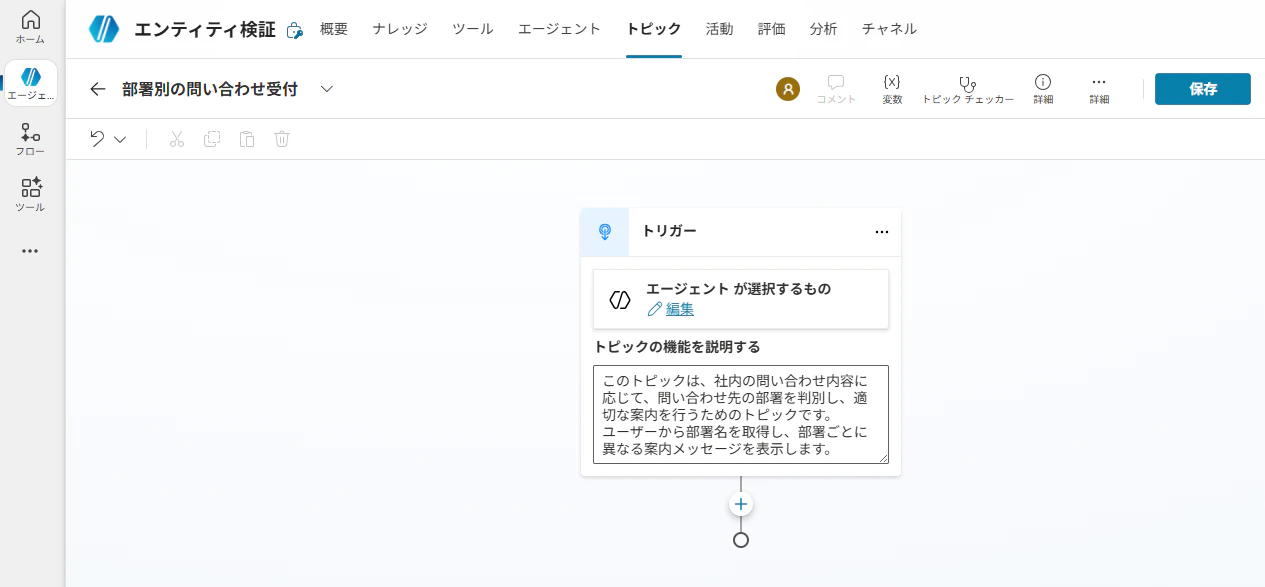Switch to the 評価 tab
1265x587 pixels.
tap(771, 29)
